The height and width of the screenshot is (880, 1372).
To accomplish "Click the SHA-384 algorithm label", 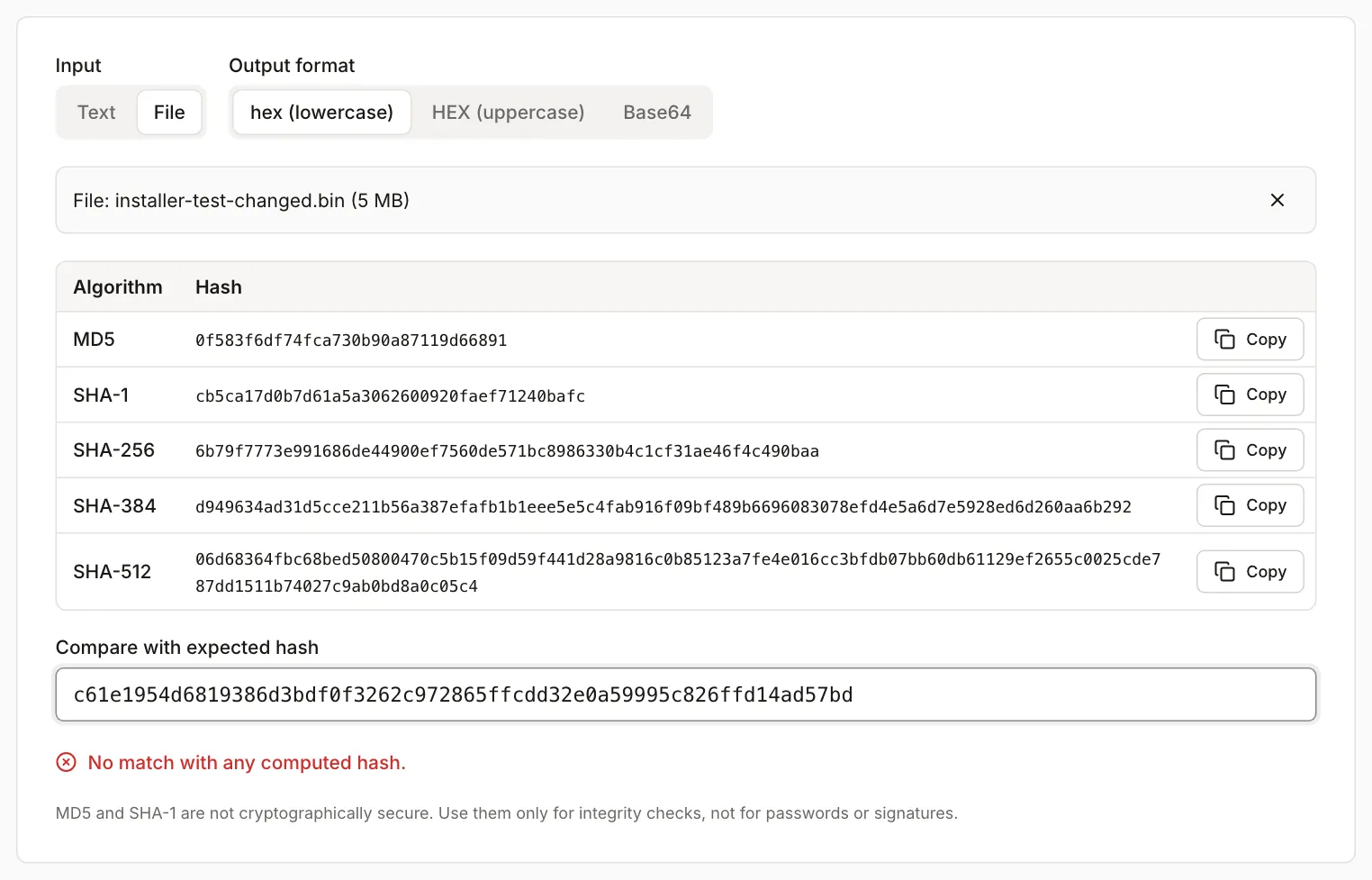I will coord(114,506).
